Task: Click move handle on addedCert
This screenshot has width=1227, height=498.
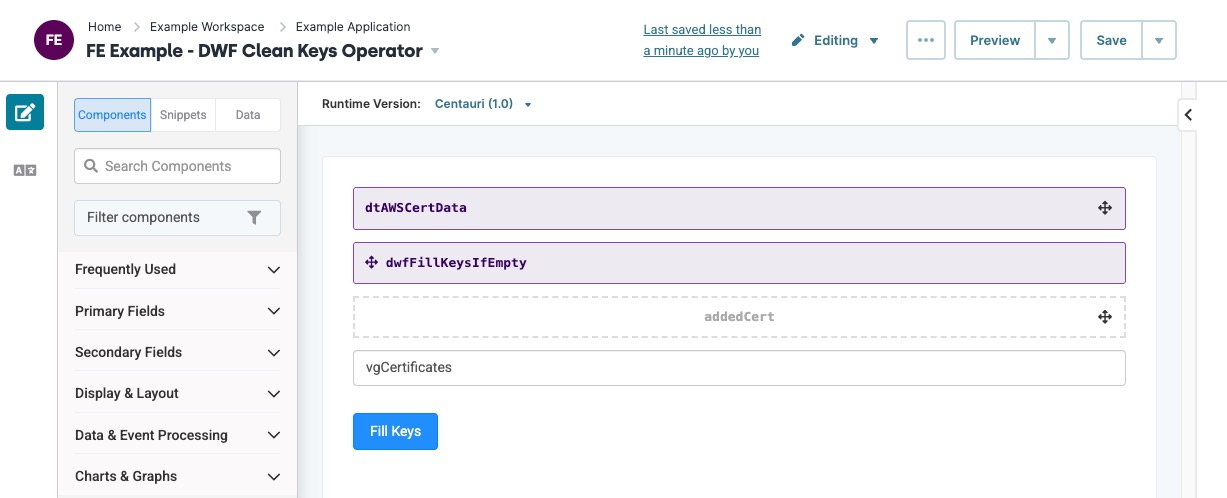Action: 1105,316
